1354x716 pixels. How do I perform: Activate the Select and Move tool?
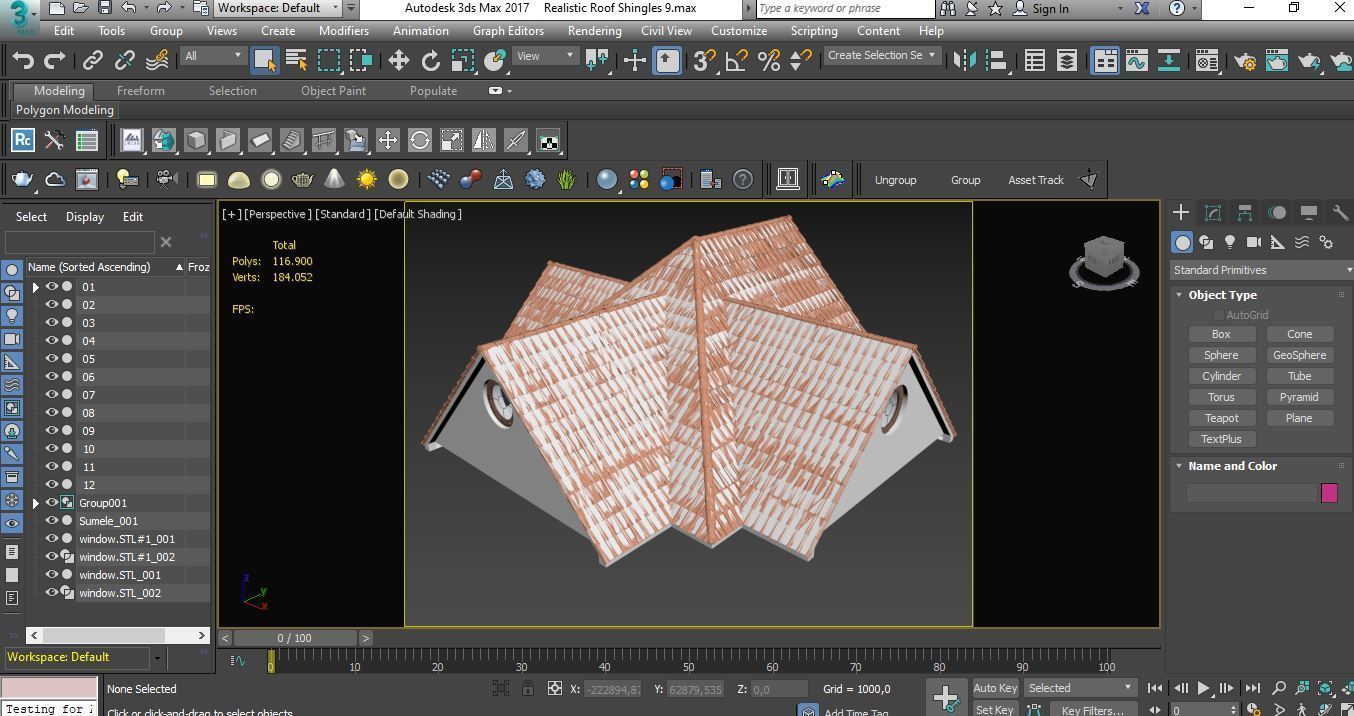coord(398,60)
